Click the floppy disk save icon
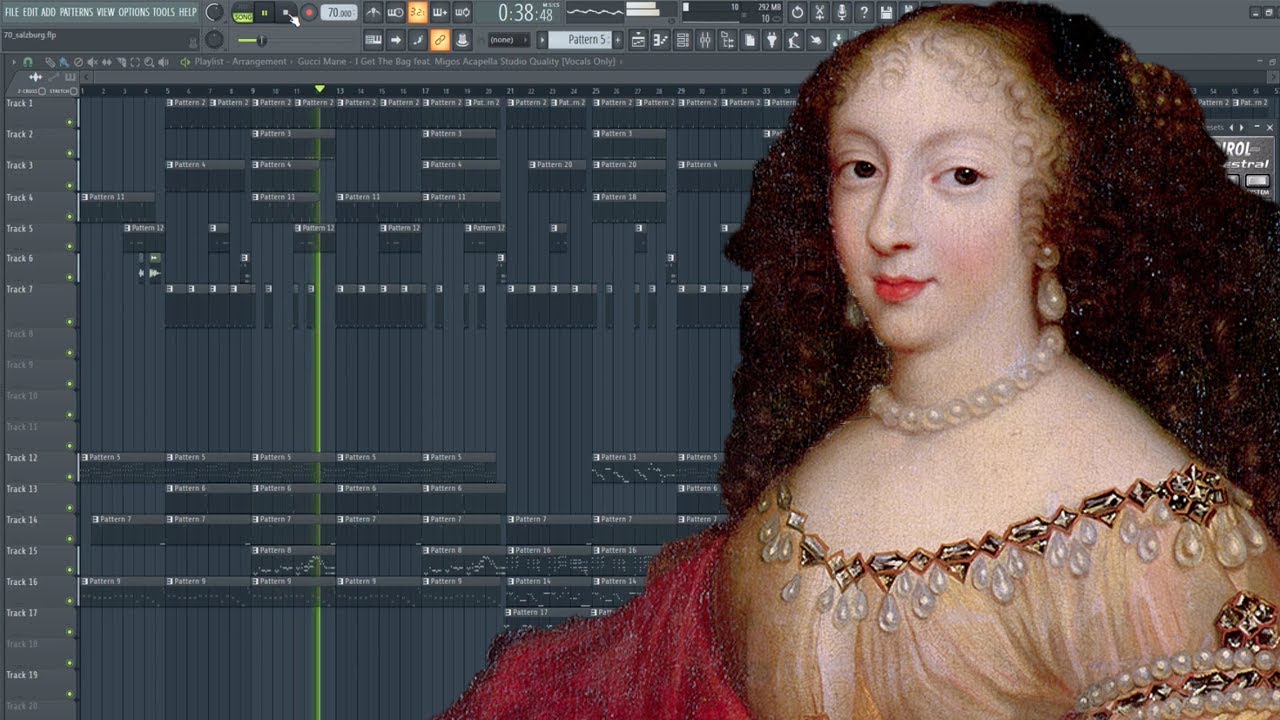 886,13
